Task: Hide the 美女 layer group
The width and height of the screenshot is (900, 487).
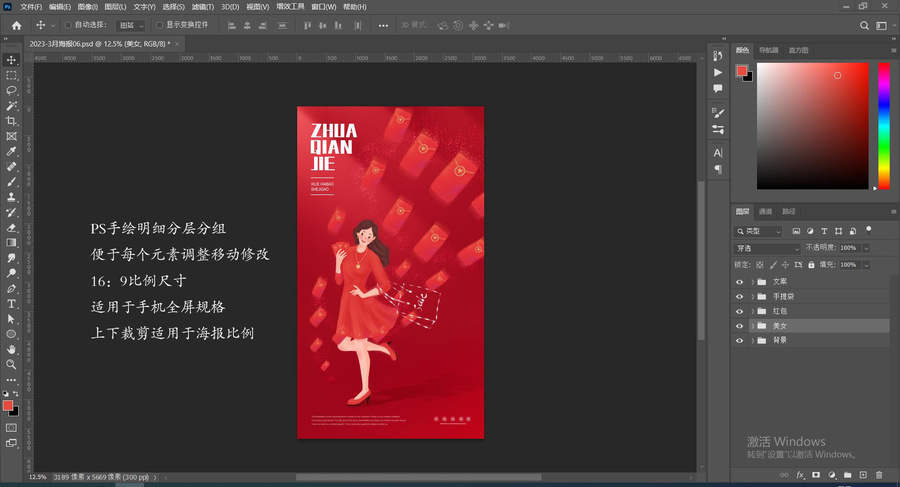Action: (739, 326)
